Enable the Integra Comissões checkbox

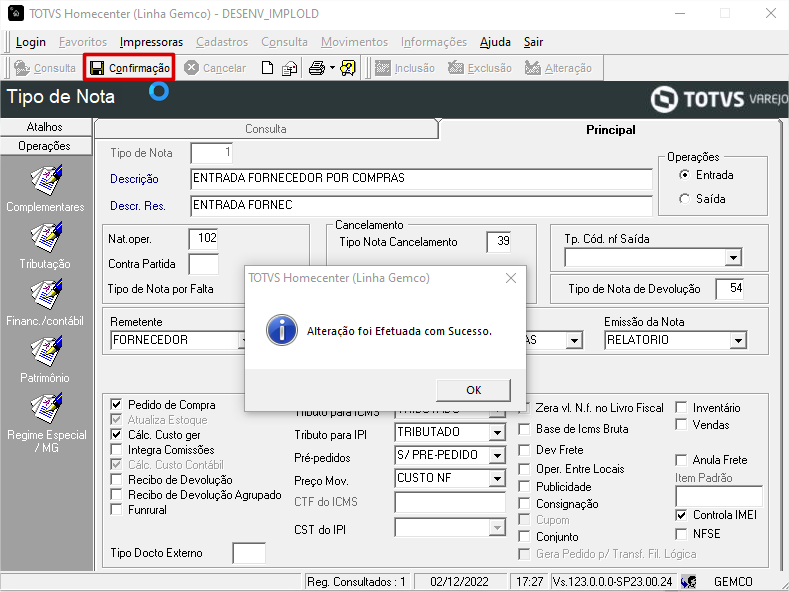(x=116, y=450)
